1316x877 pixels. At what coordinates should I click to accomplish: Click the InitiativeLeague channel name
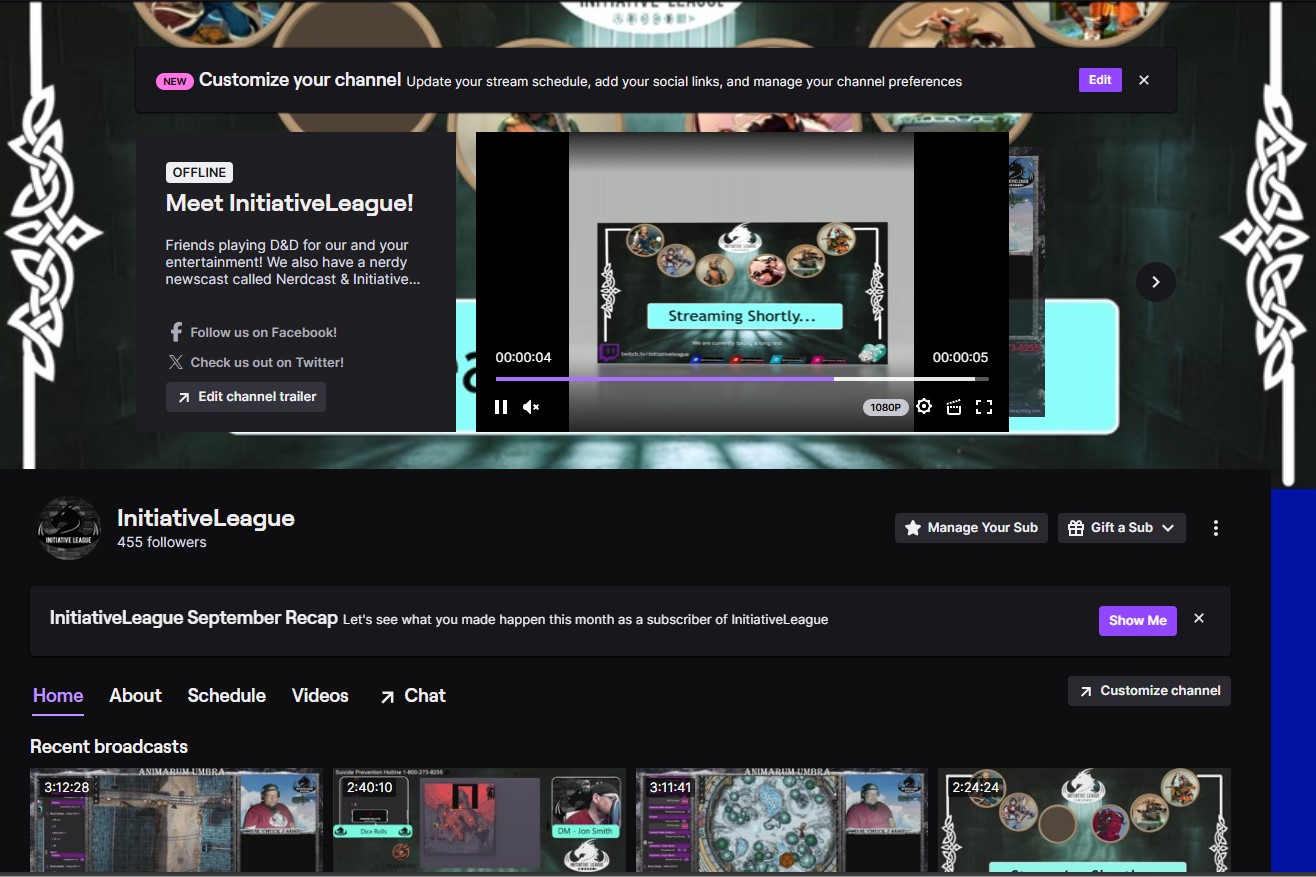tap(206, 518)
